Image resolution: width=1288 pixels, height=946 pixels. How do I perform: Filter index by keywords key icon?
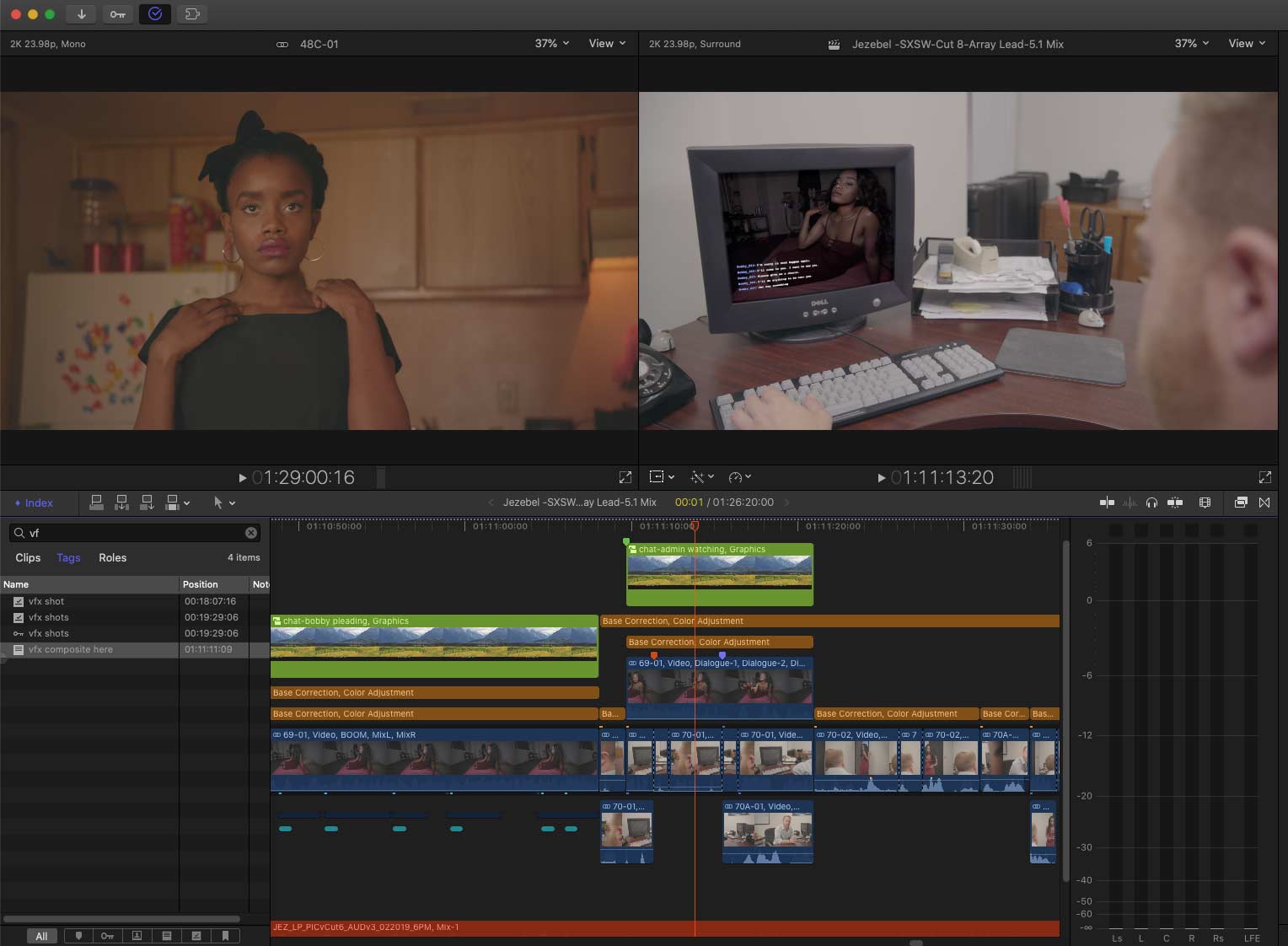[x=107, y=936]
